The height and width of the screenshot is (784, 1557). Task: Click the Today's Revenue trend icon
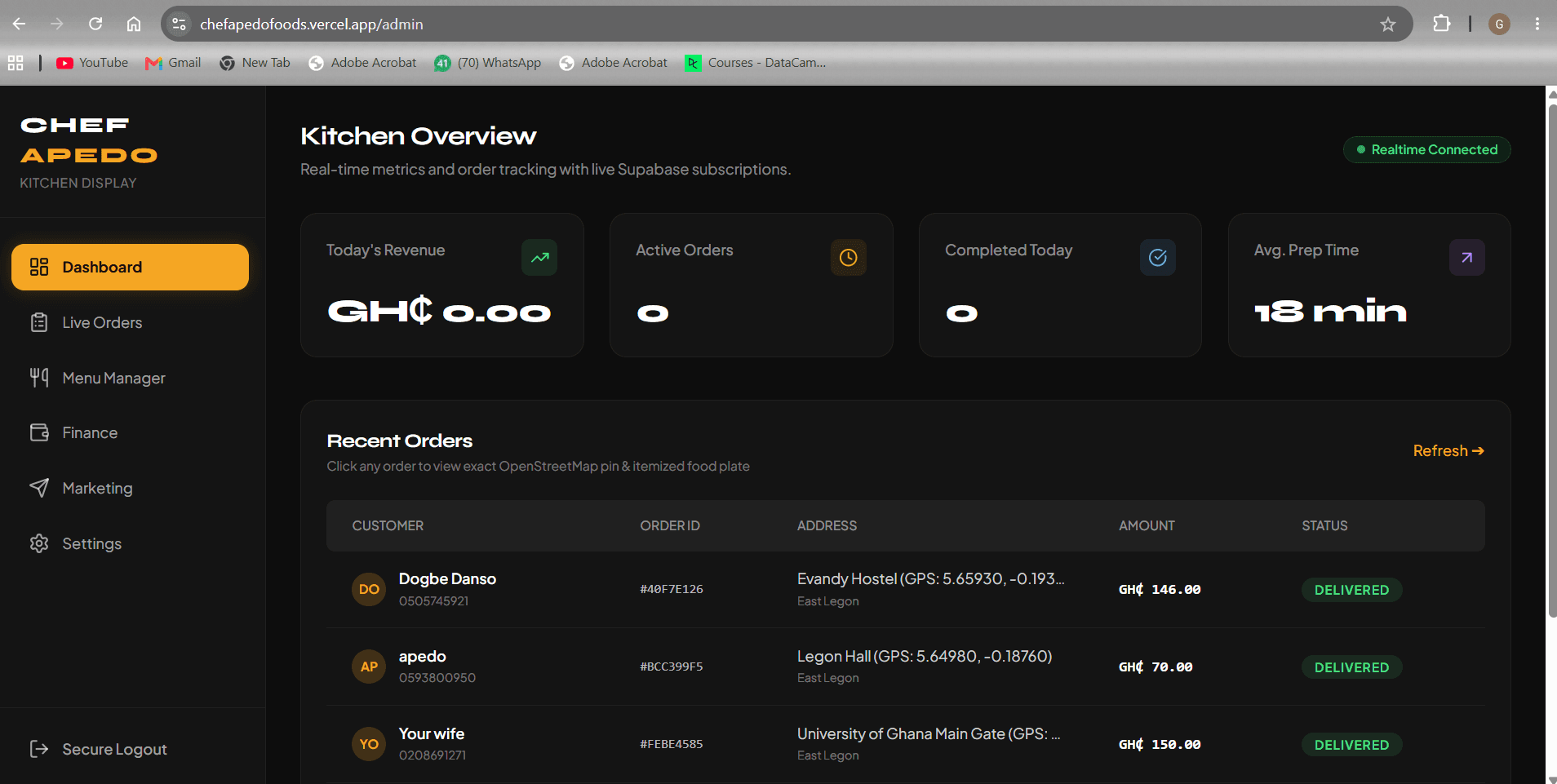[539, 258]
